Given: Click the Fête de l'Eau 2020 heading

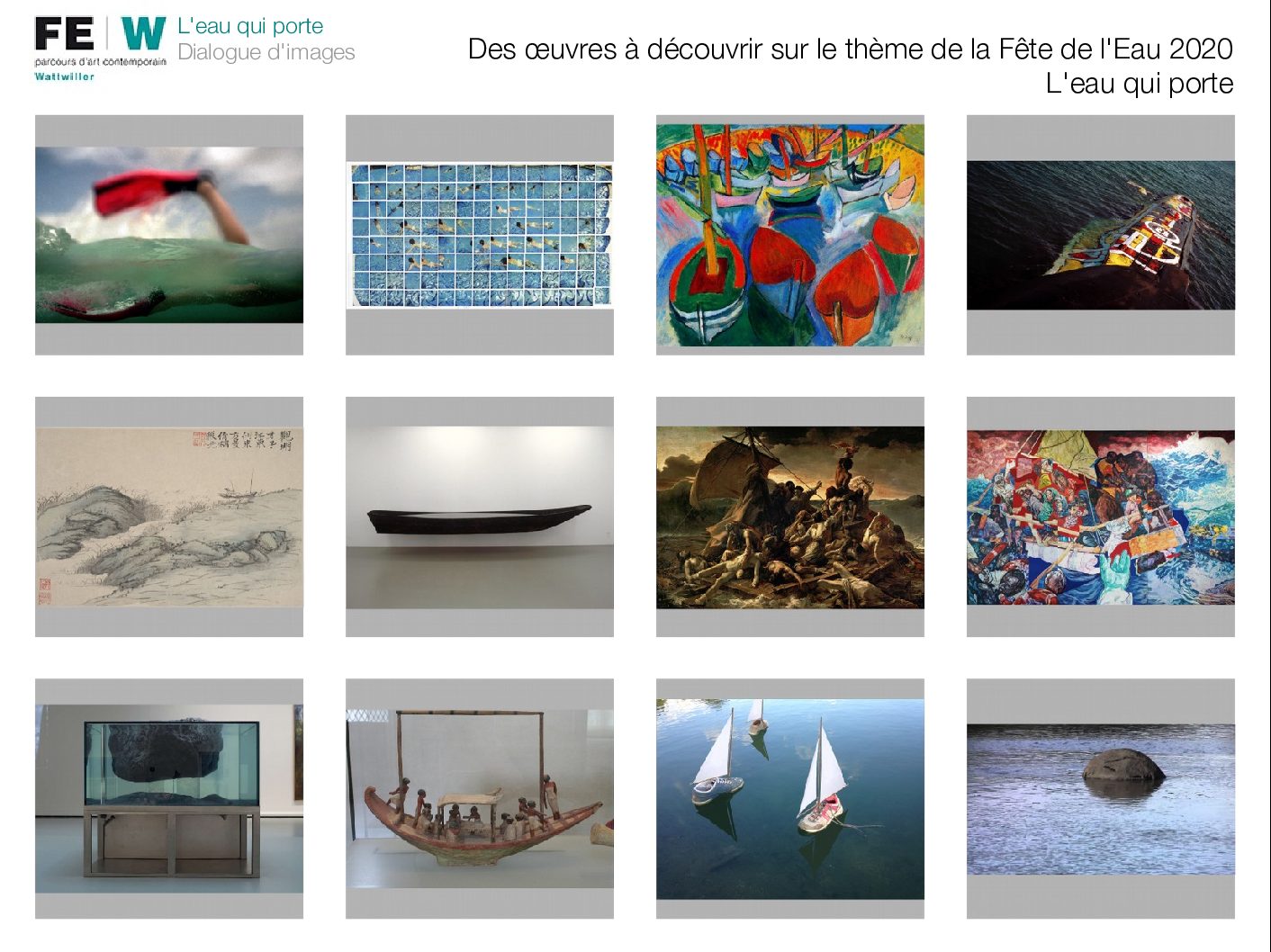Looking at the screenshot, I should 851,49.
